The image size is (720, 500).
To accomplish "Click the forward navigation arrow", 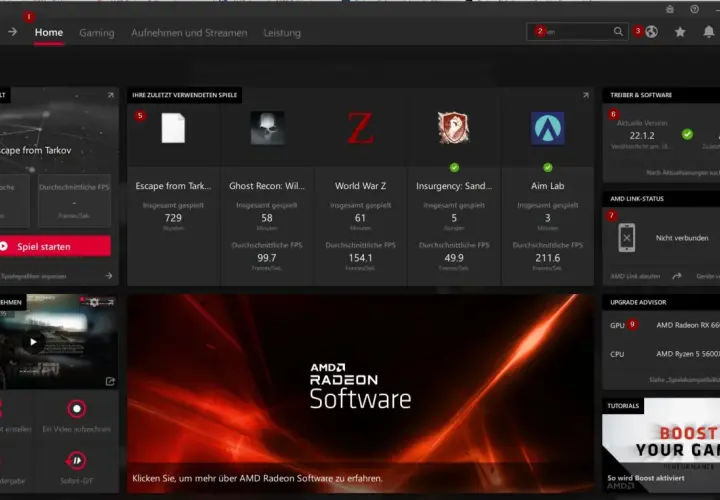I will pyautogui.click(x=12, y=32).
